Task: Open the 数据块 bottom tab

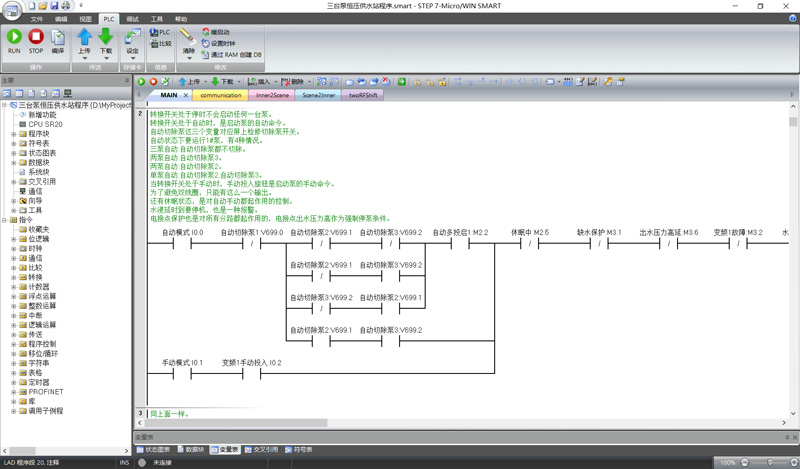Action: click(x=191, y=450)
